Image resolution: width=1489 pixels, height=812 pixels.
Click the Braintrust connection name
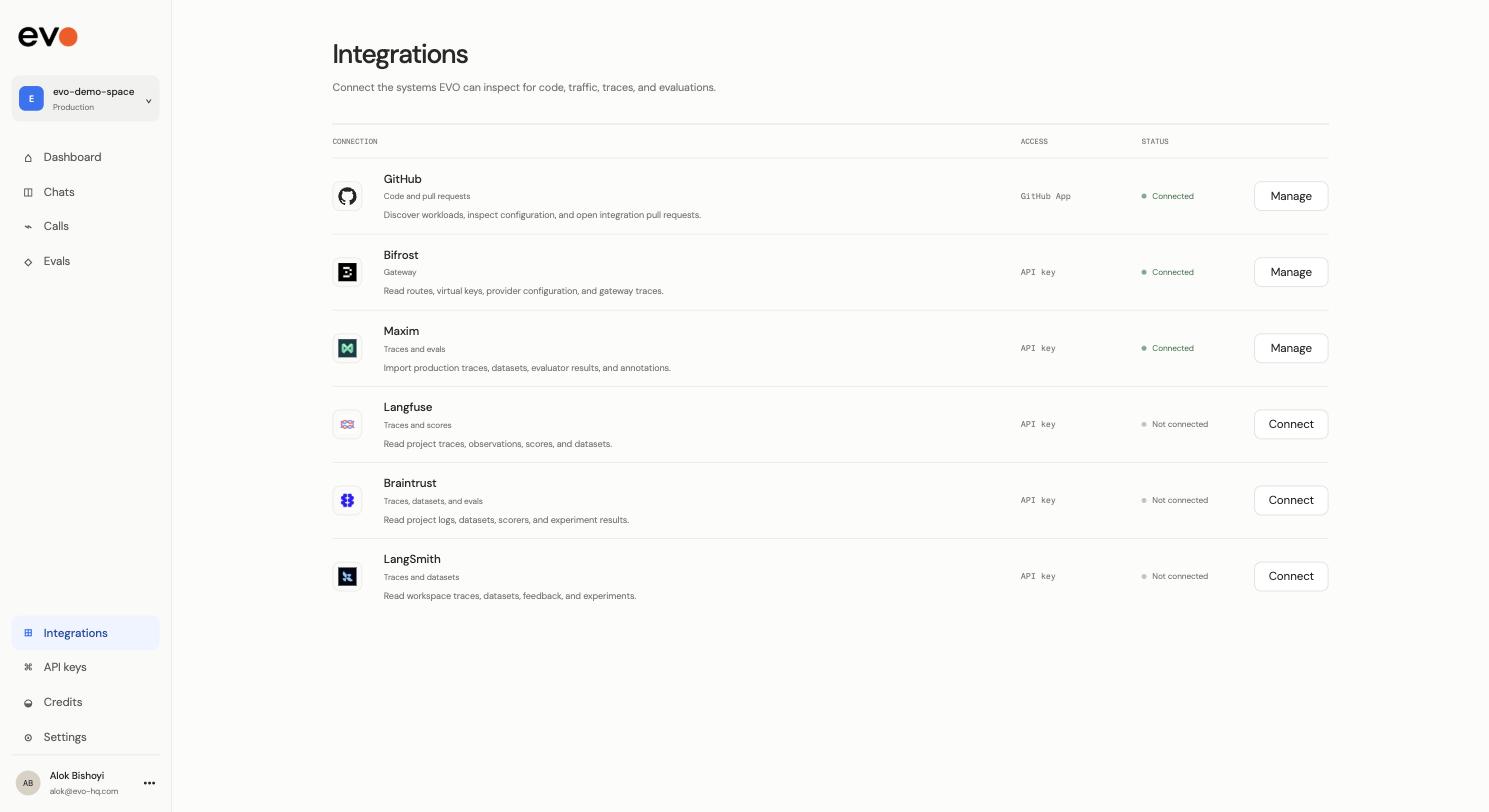coord(410,483)
